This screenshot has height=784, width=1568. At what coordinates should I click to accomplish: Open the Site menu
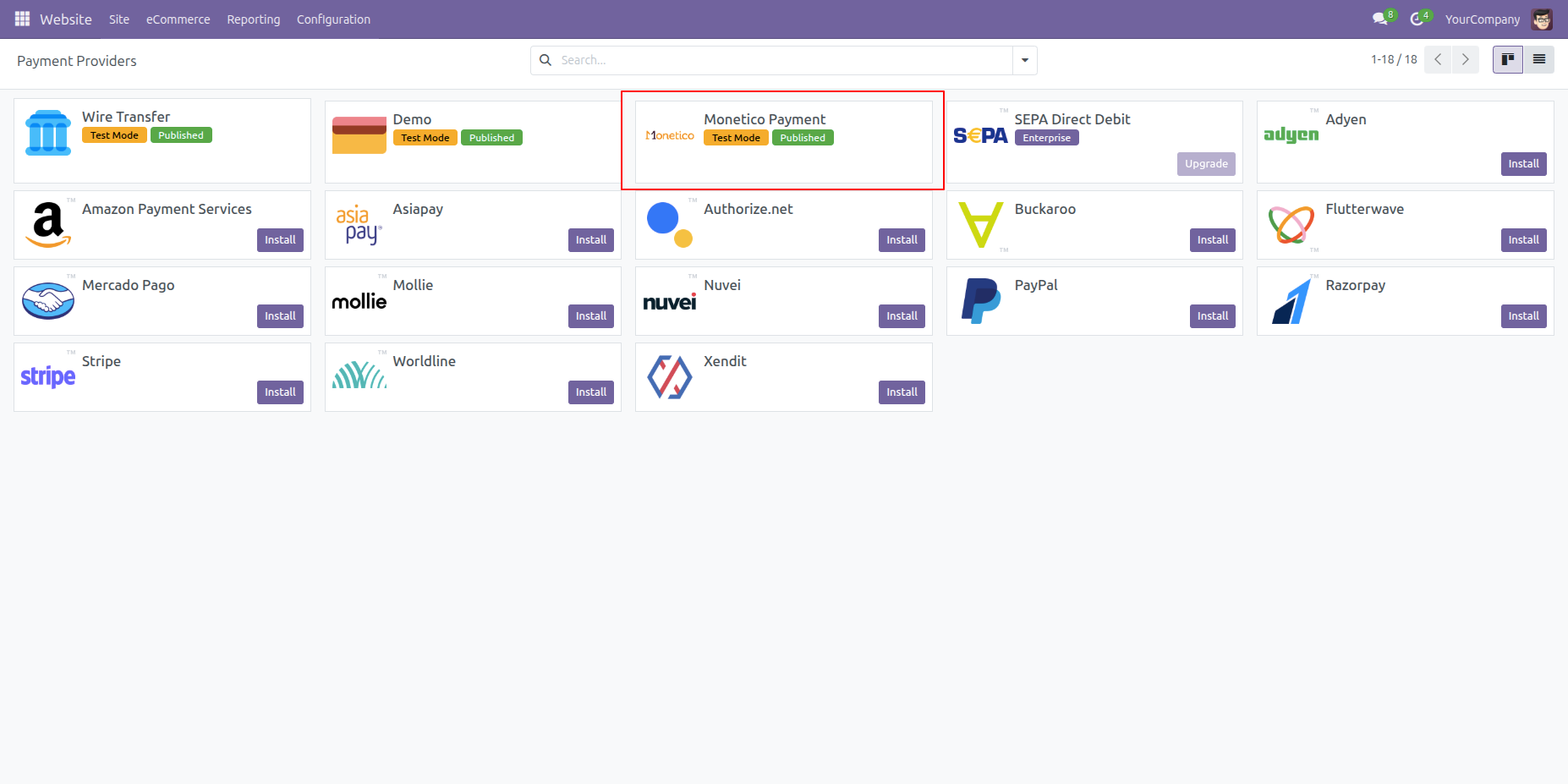click(119, 19)
